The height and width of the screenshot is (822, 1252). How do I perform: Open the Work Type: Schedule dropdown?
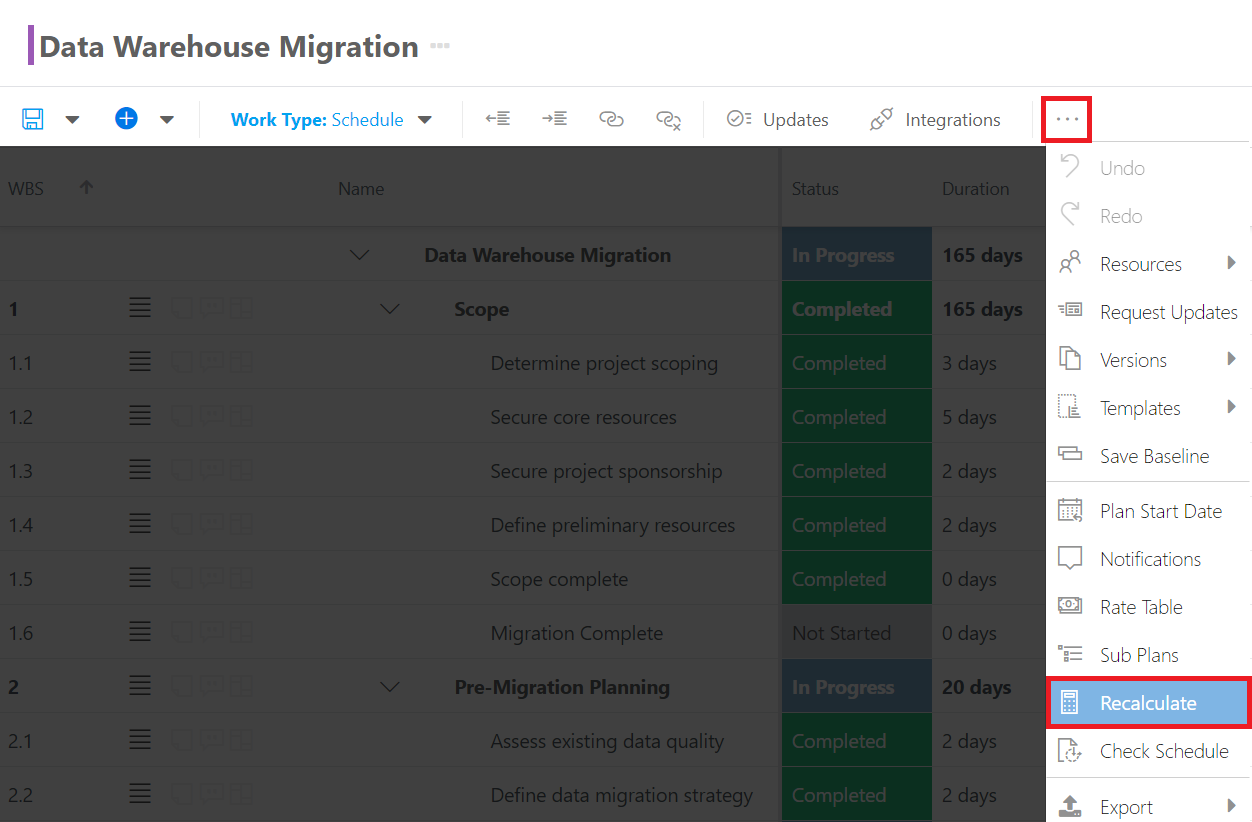[x=331, y=120]
